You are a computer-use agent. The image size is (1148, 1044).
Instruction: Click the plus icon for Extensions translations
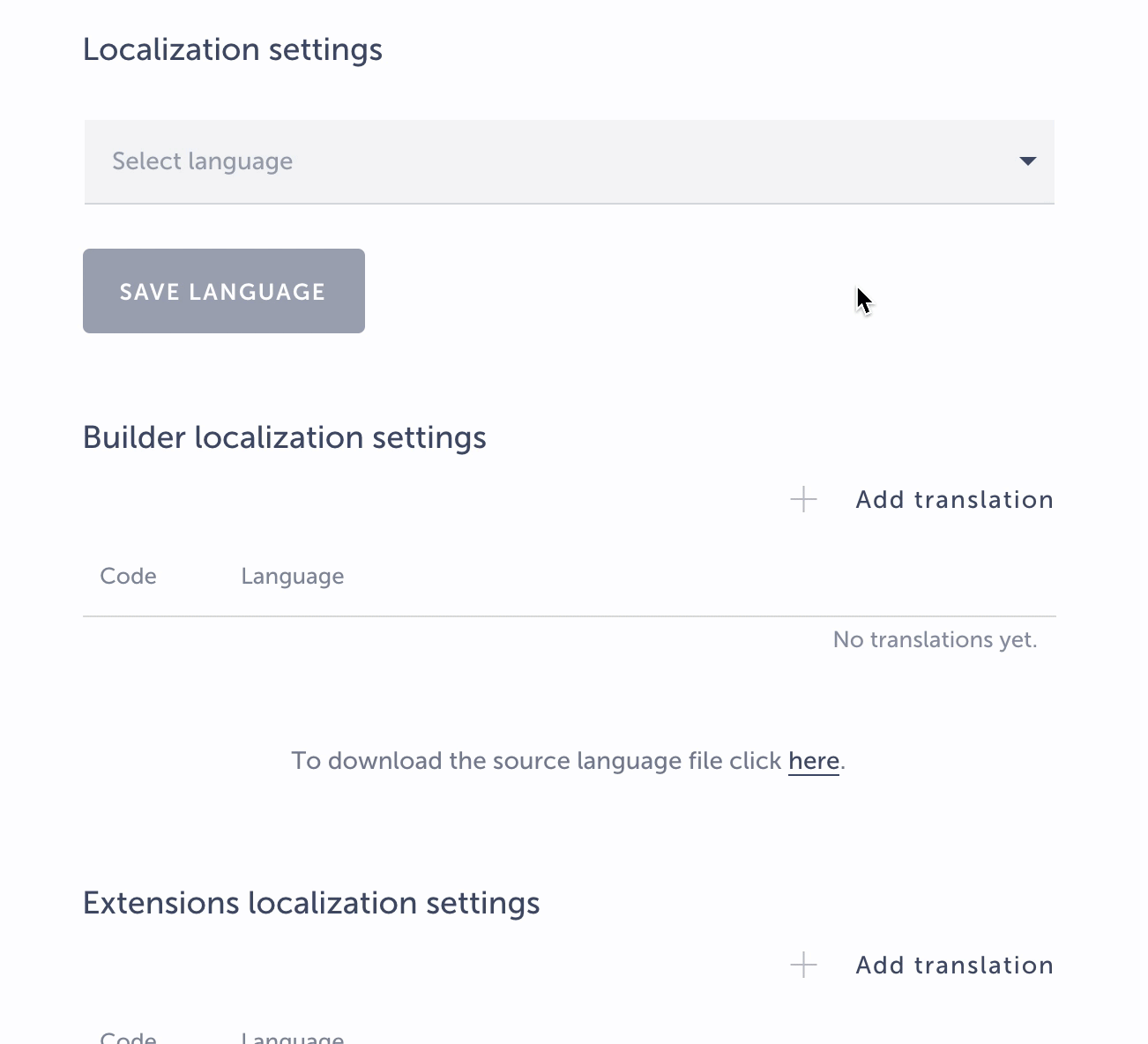coord(803,966)
